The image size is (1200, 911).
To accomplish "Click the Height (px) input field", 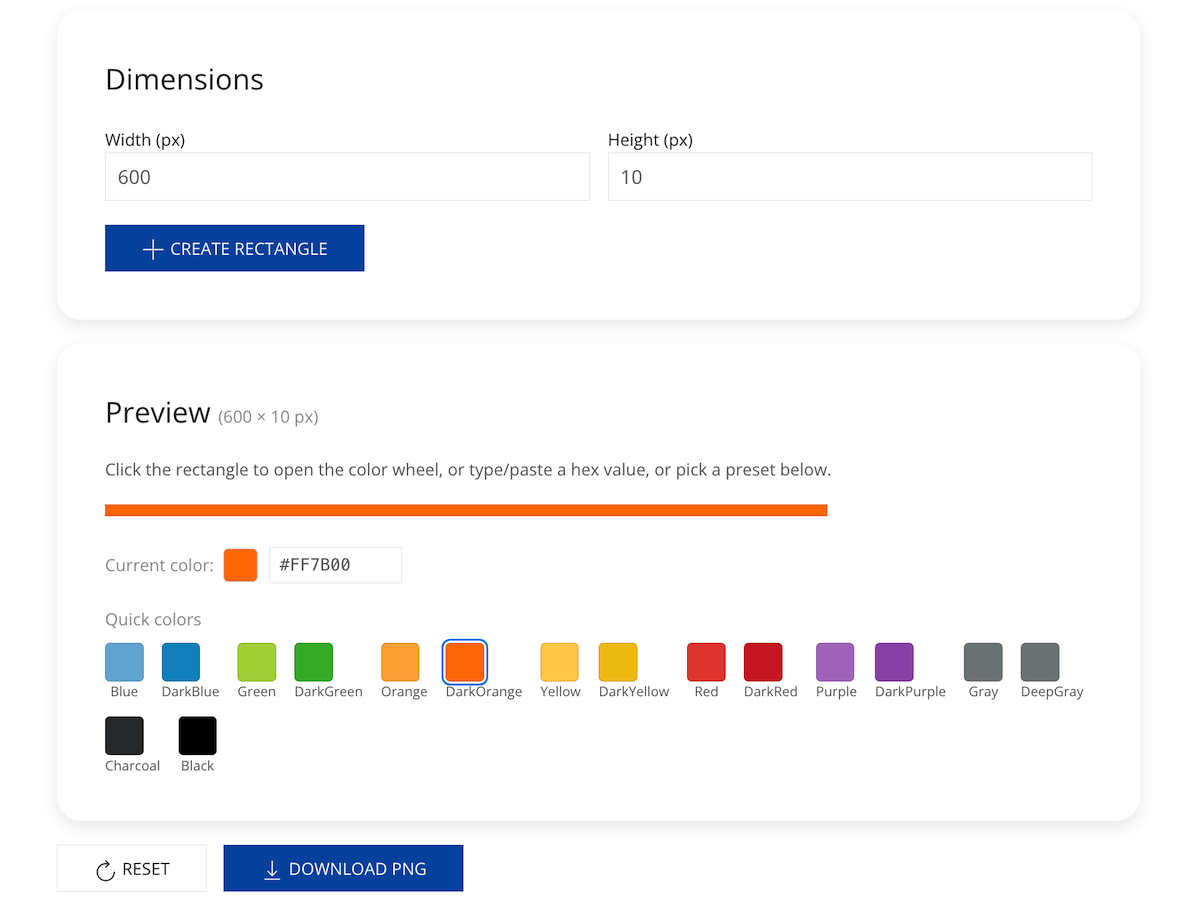I will (x=850, y=177).
